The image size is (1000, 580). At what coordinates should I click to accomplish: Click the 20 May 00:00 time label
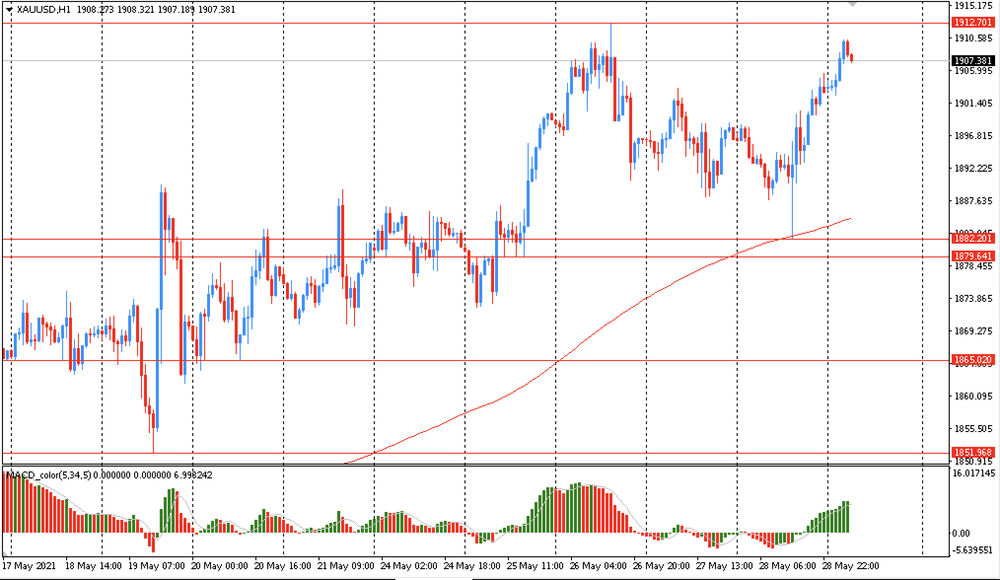[x=219, y=566]
